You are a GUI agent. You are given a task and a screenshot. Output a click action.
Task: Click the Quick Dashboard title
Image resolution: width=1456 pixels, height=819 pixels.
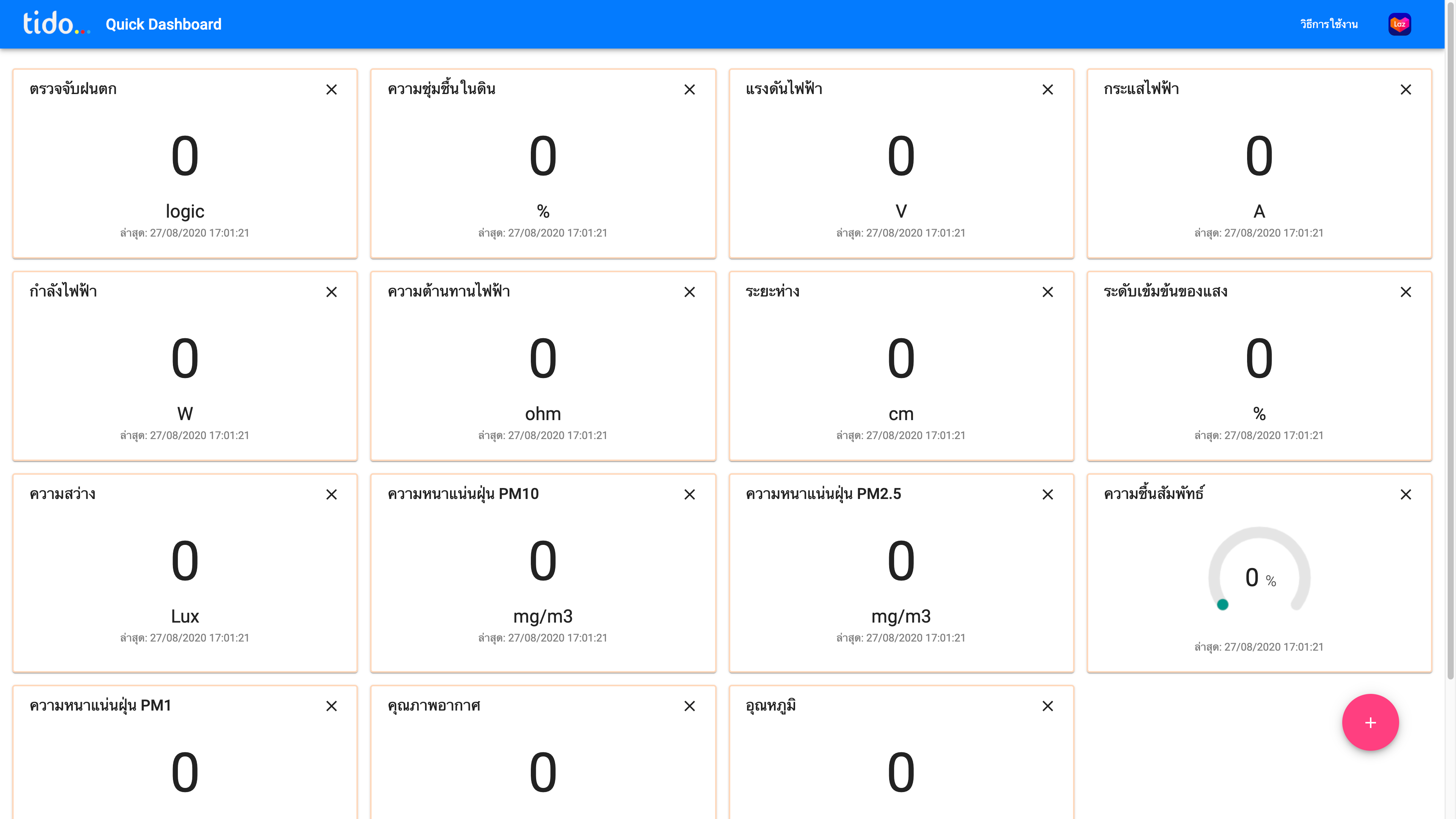163,24
